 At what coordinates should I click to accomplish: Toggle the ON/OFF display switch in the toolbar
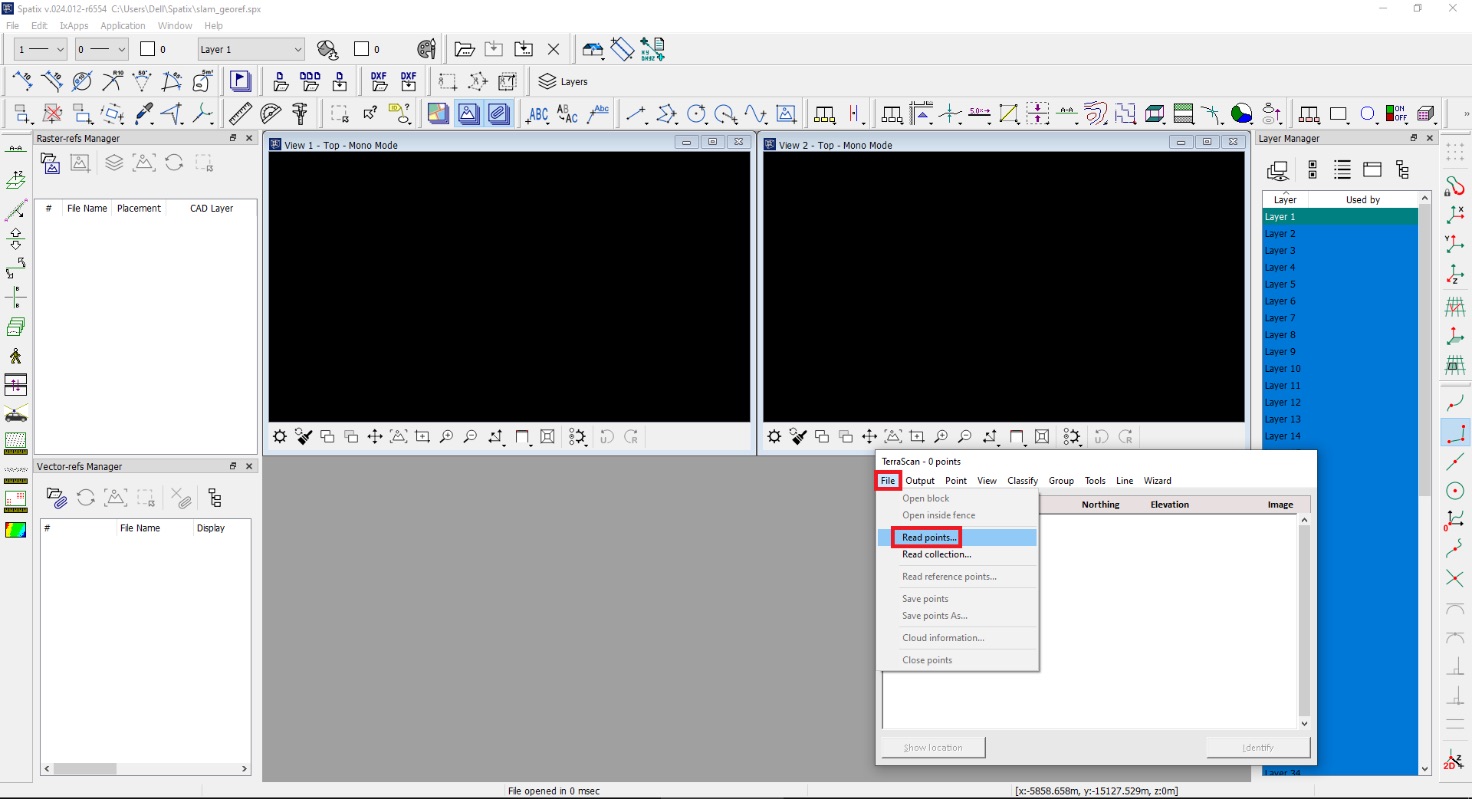click(1394, 113)
